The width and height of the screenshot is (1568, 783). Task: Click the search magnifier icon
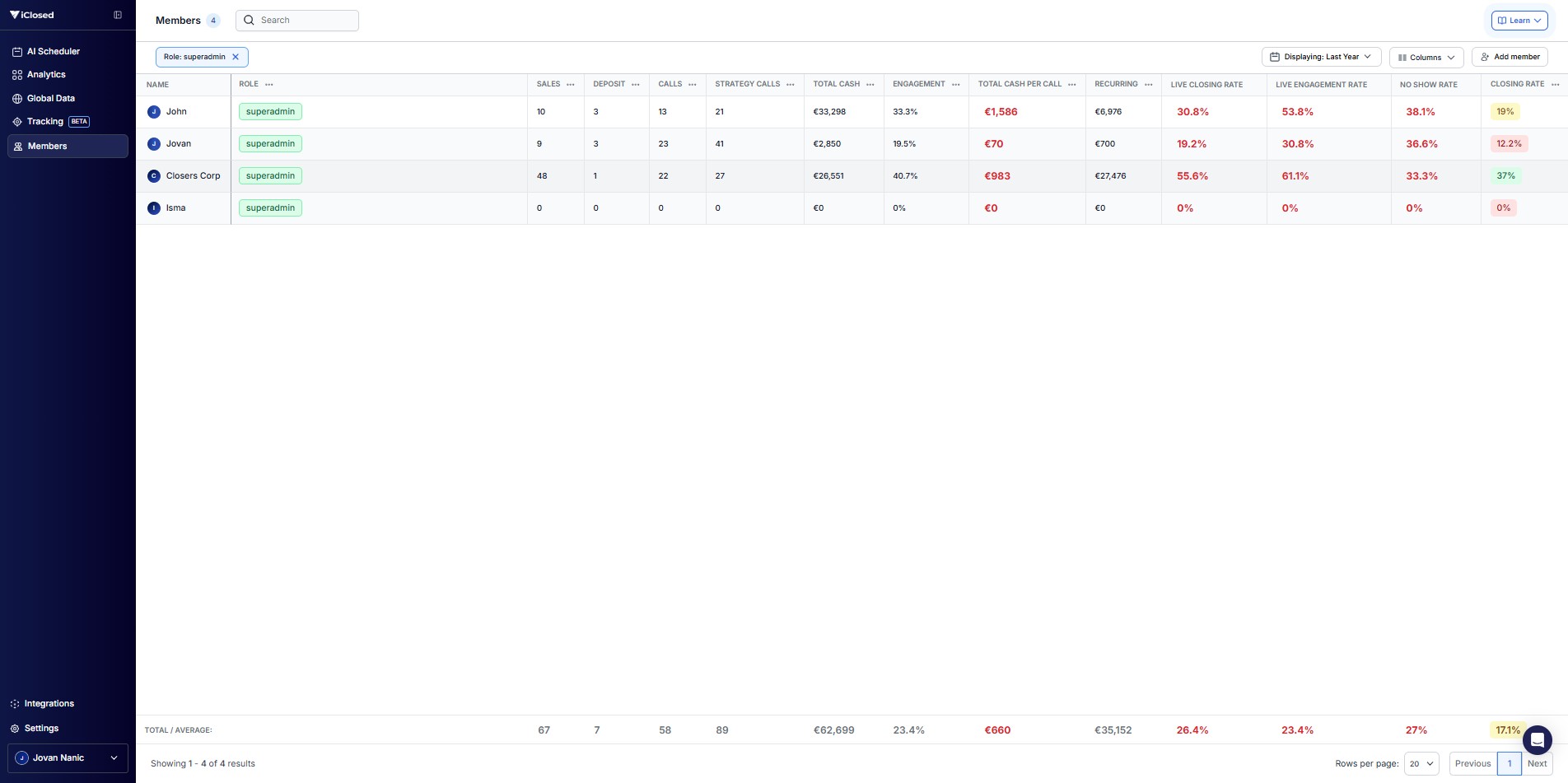249,21
